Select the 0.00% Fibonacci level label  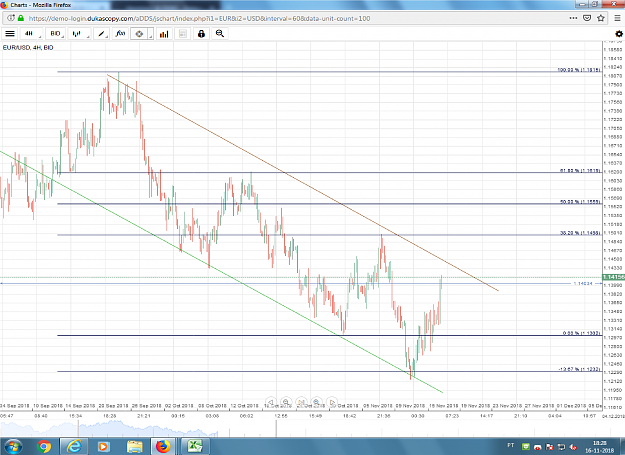pos(582,333)
